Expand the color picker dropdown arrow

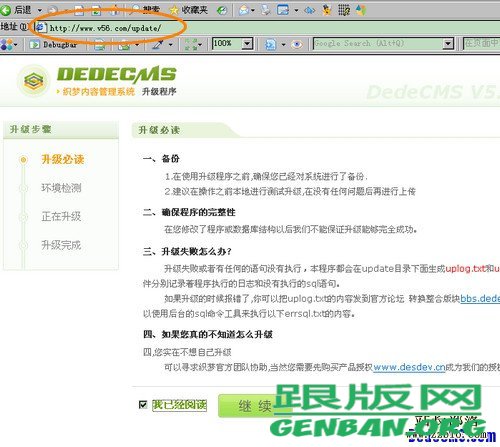(x=171, y=44)
